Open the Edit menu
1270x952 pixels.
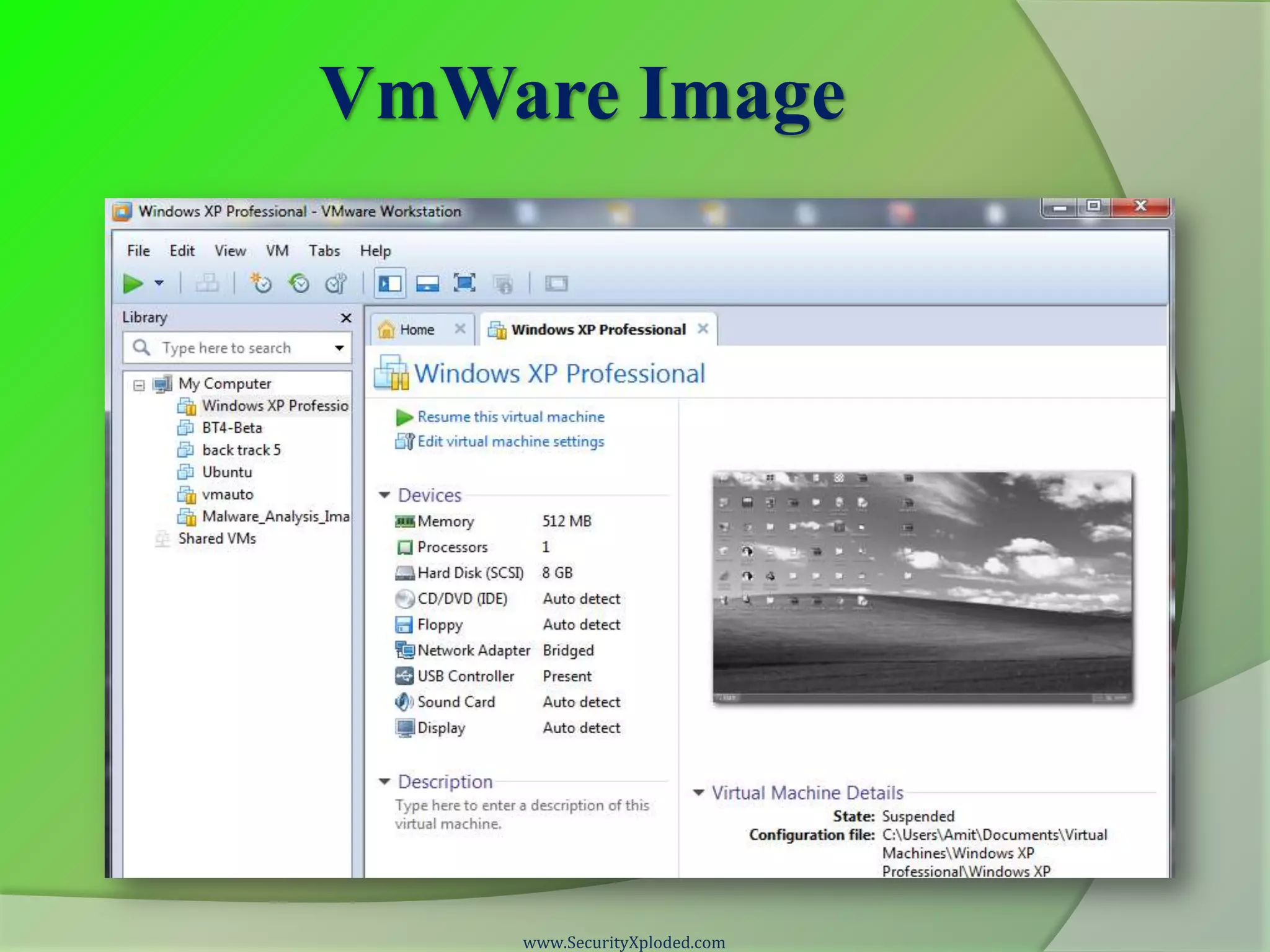(x=182, y=250)
